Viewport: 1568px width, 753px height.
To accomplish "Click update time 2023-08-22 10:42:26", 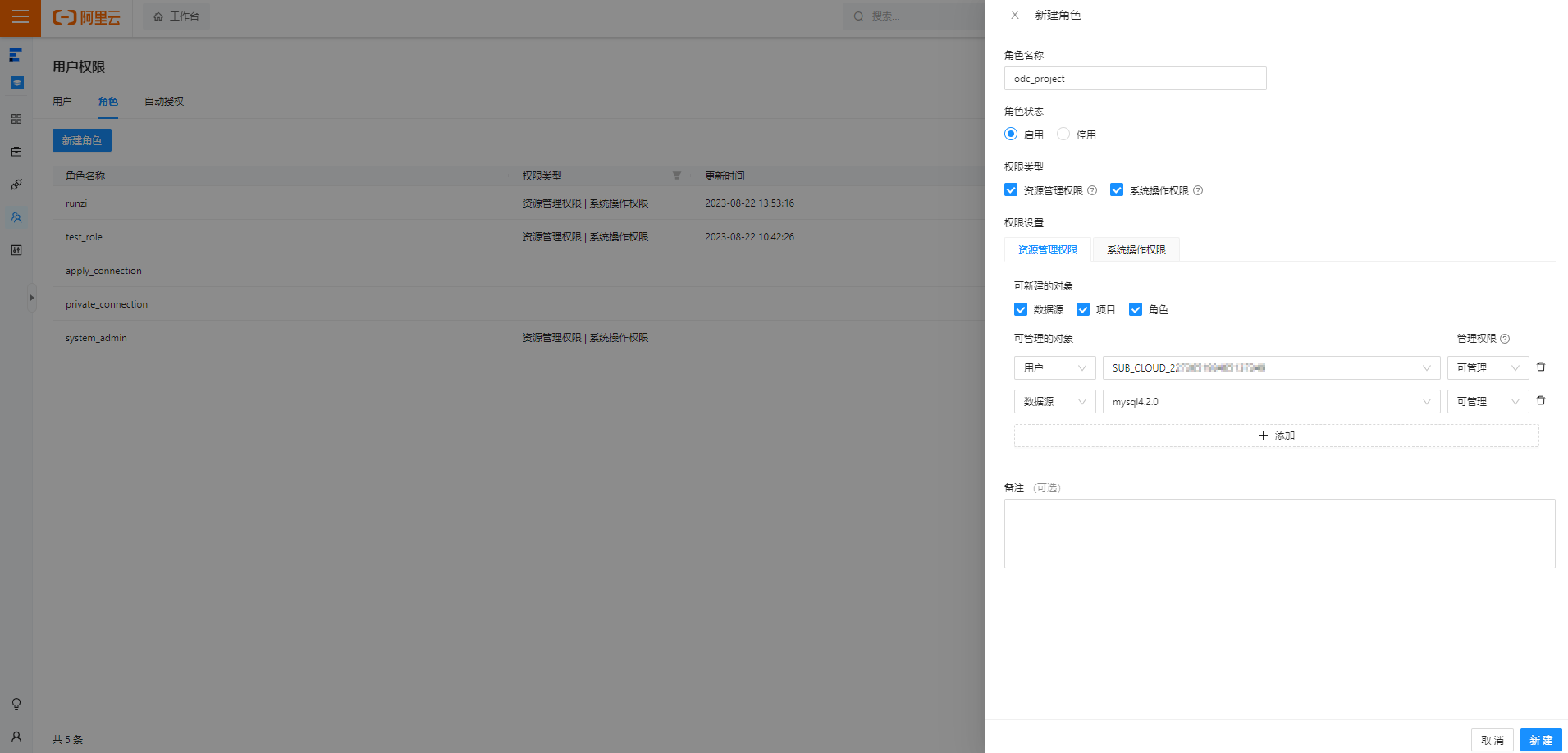I will (749, 237).
